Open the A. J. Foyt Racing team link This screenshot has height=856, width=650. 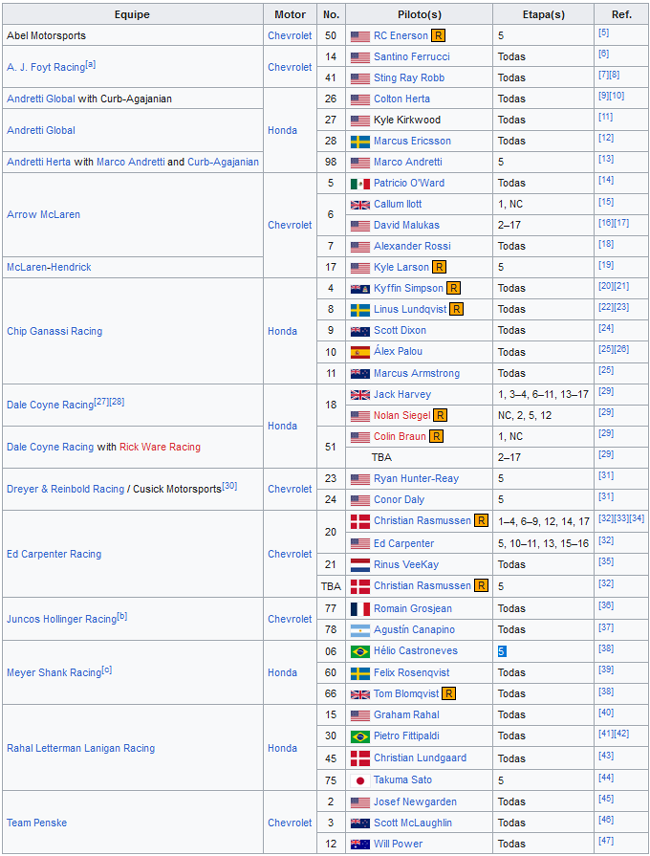tap(46, 68)
